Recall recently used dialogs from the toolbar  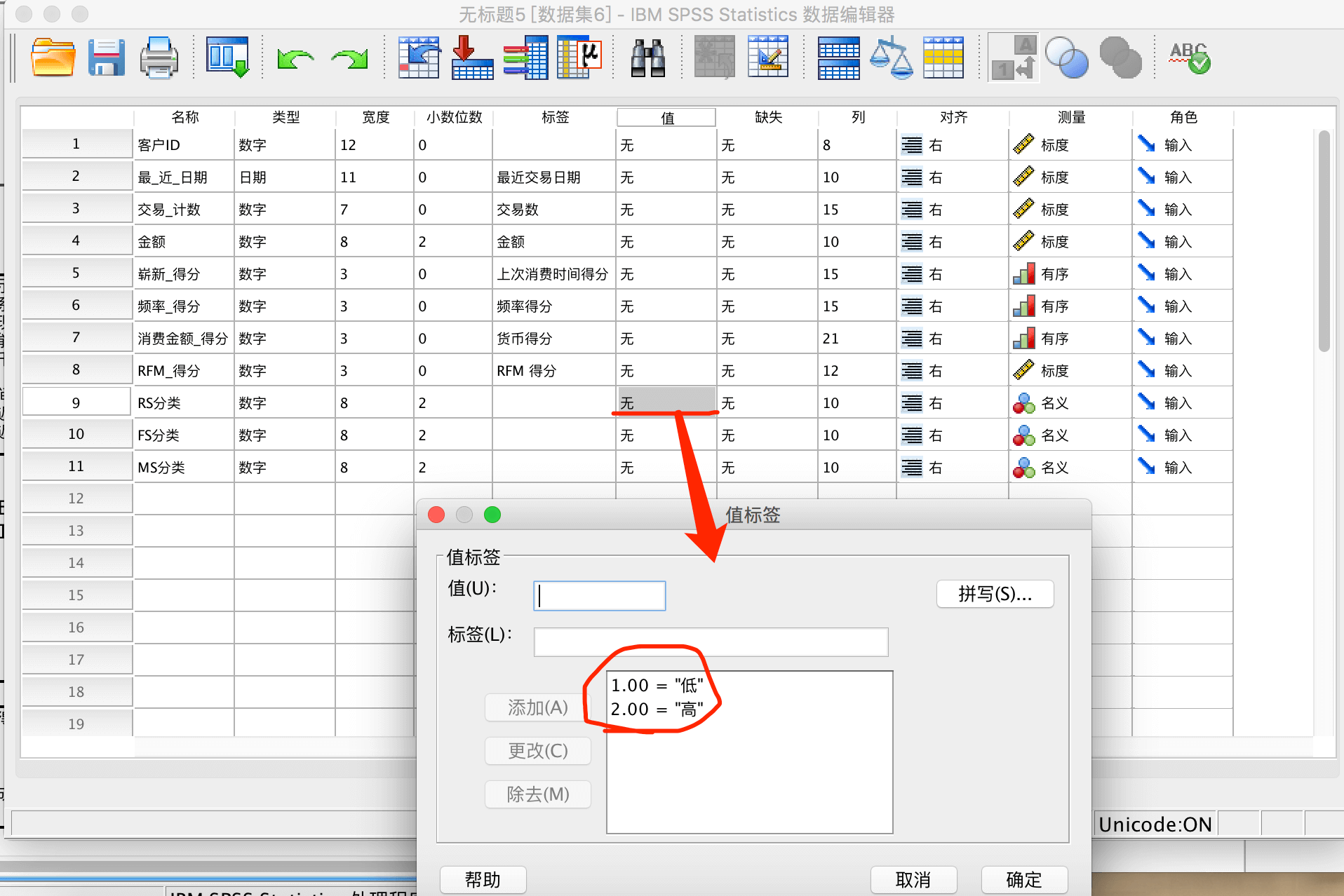tap(227, 57)
